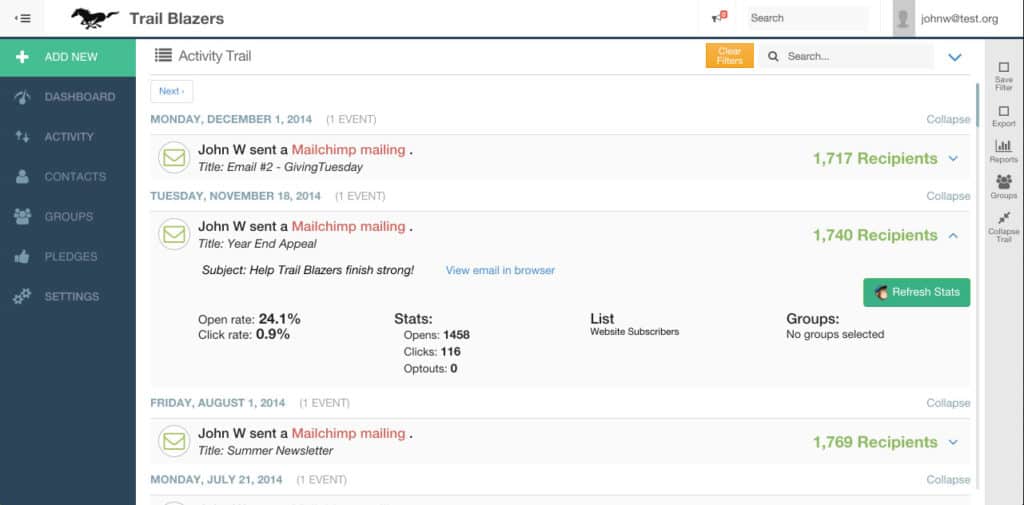Collapse the Tuesday, November 18, 2014 section

click(948, 196)
